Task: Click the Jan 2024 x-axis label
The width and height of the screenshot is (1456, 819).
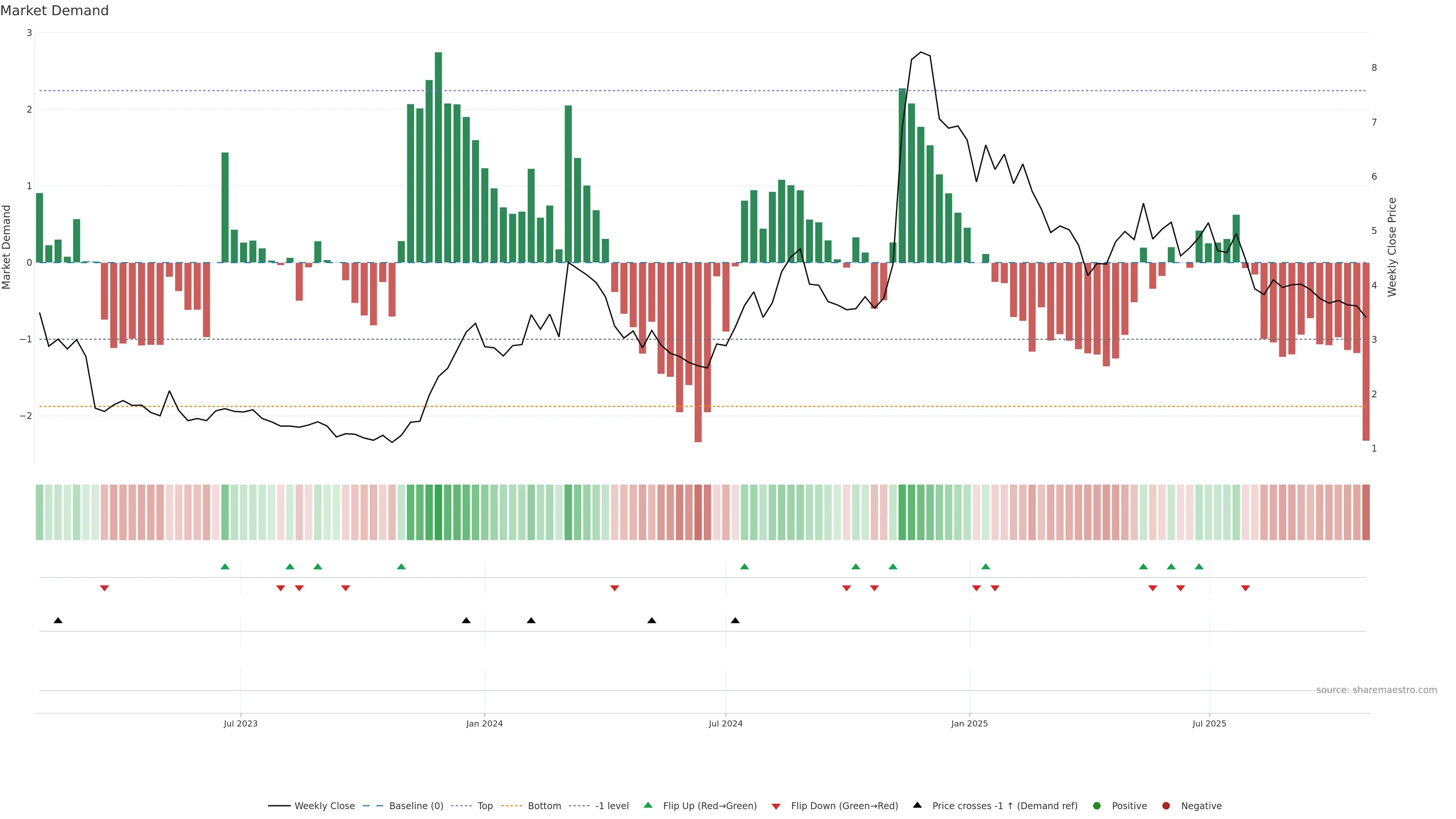Action: click(x=485, y=723)
